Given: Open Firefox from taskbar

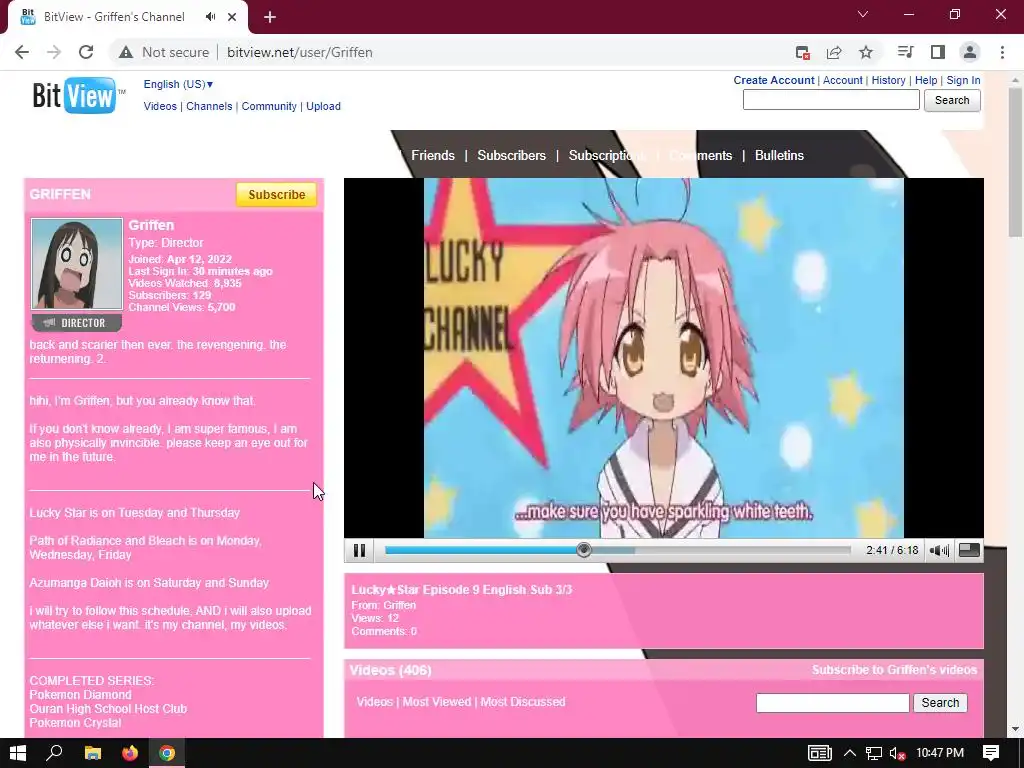Looking at the screenshot, I should pyautogui.click(x=130, y=753).
